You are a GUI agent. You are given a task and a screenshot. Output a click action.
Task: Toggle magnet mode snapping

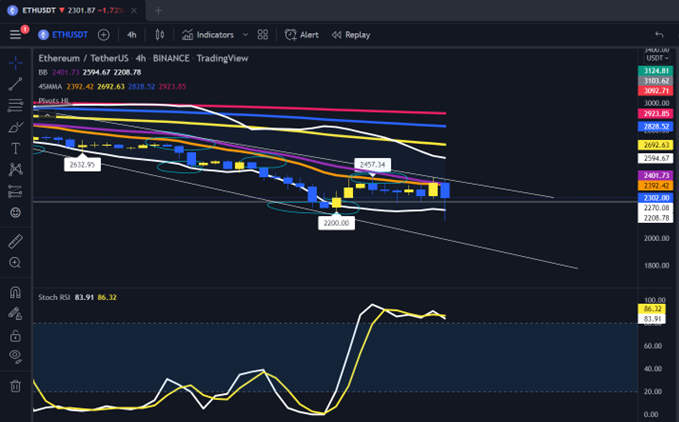coord(16,292)
